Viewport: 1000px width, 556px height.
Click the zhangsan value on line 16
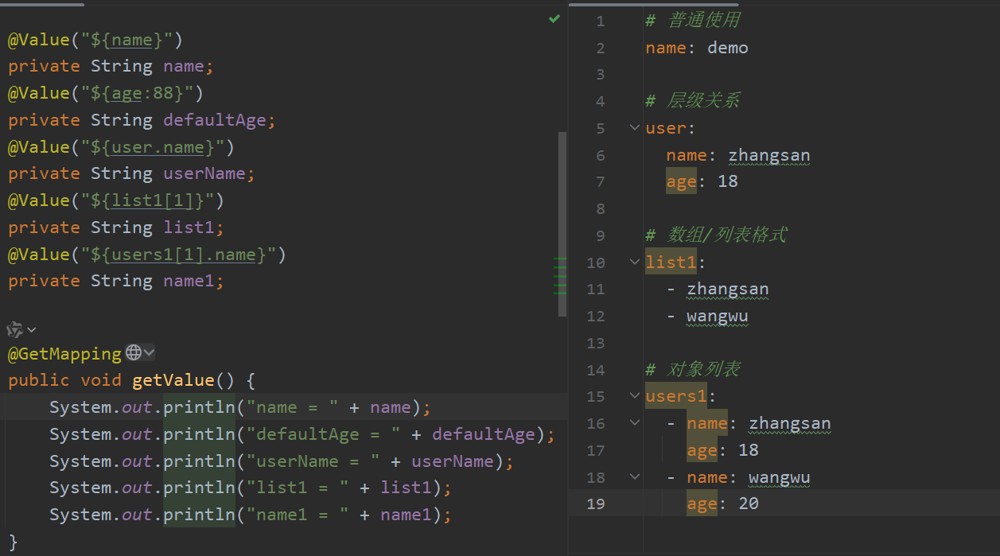(790, 423)
